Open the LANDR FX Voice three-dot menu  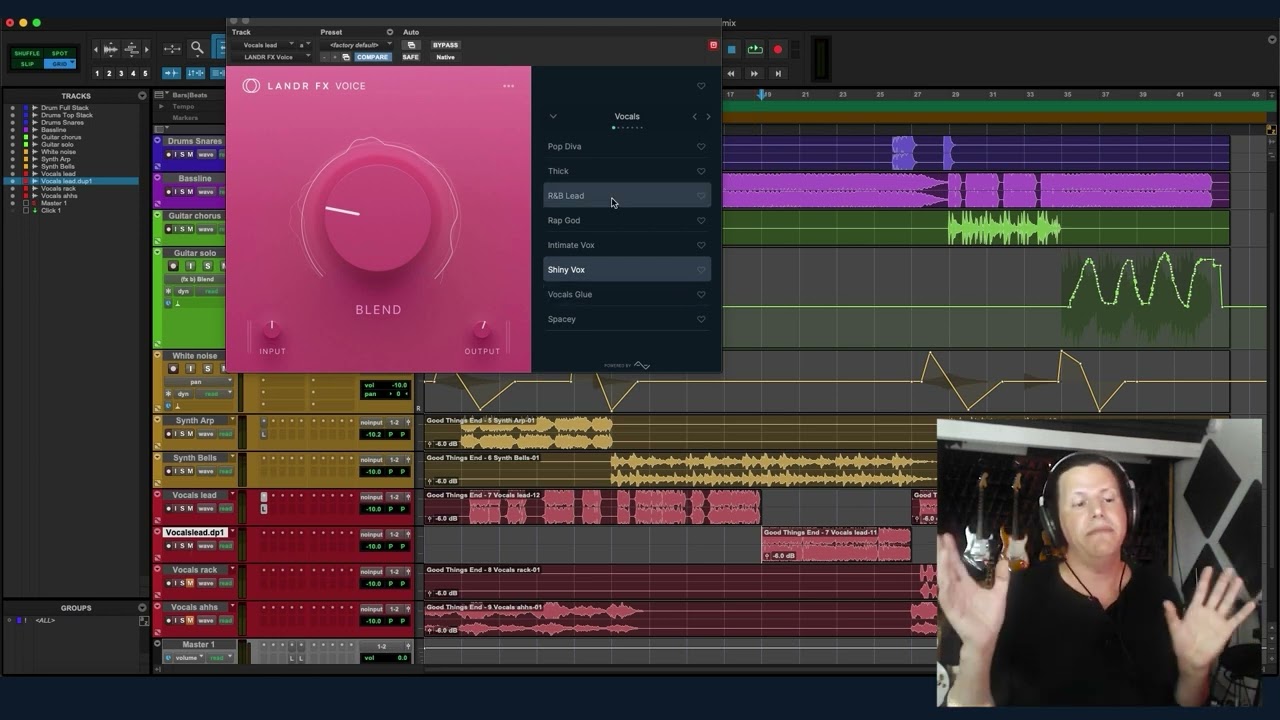tap(509, 86)
